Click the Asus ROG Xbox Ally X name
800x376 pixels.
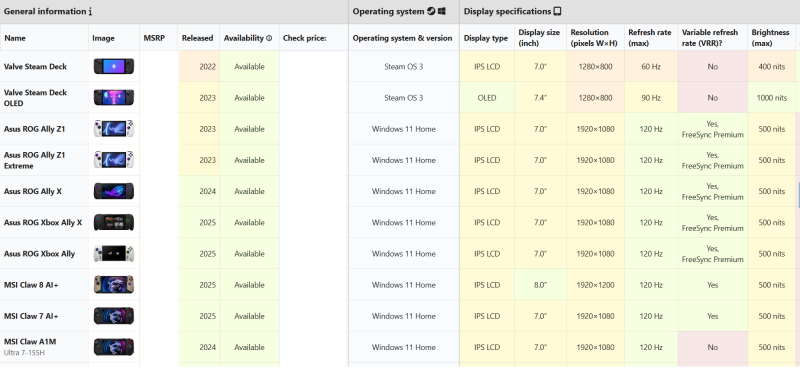pyautogui.click(x=43, y=222)
